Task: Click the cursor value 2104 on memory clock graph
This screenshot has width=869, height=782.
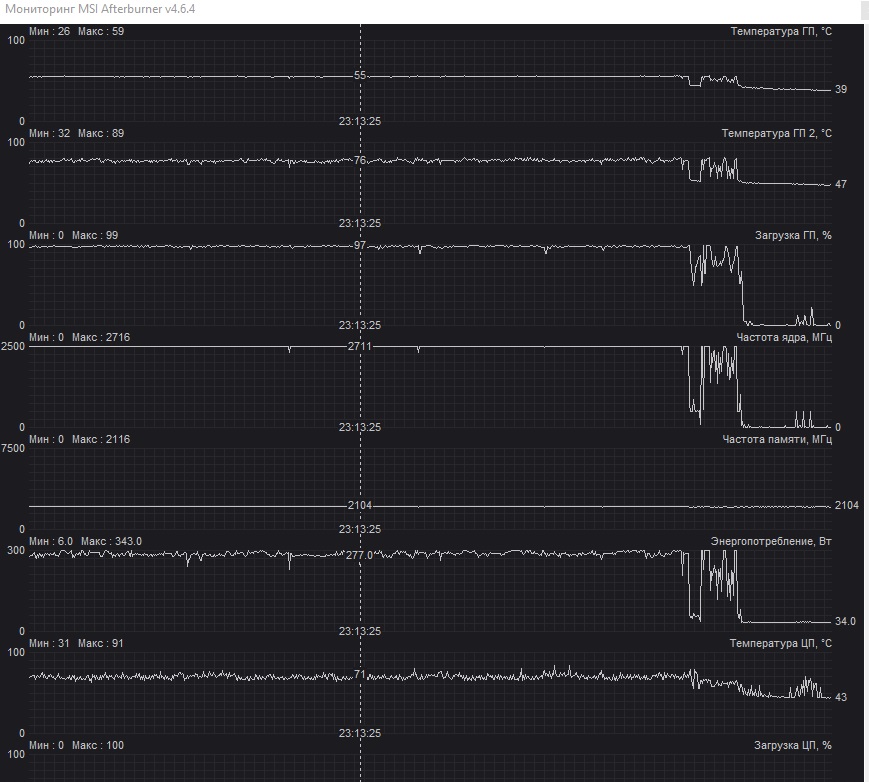Action: point(360,505)
